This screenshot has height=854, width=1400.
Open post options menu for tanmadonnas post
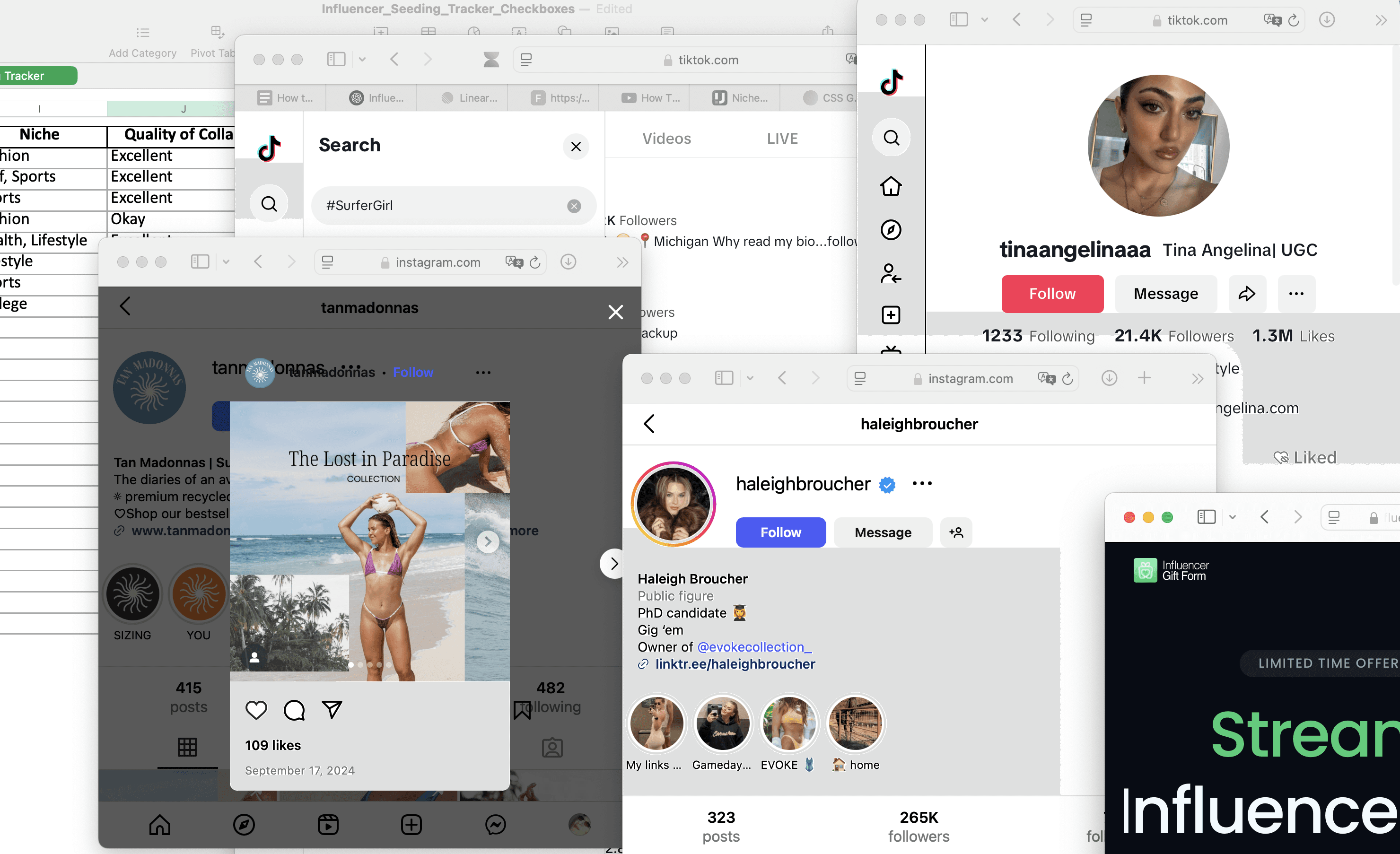483,372
